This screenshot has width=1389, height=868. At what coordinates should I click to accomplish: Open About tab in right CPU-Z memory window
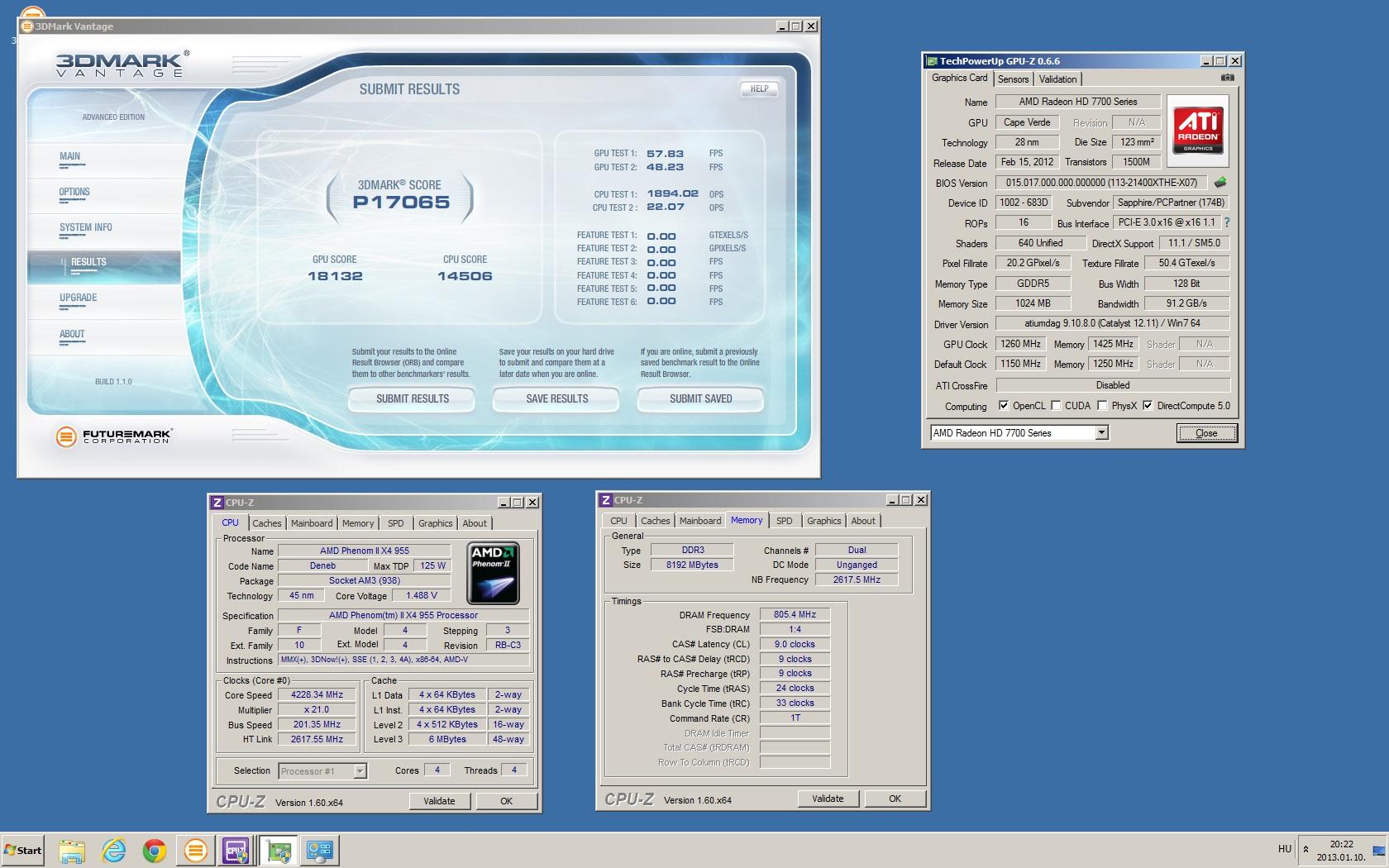coord(863,521)
